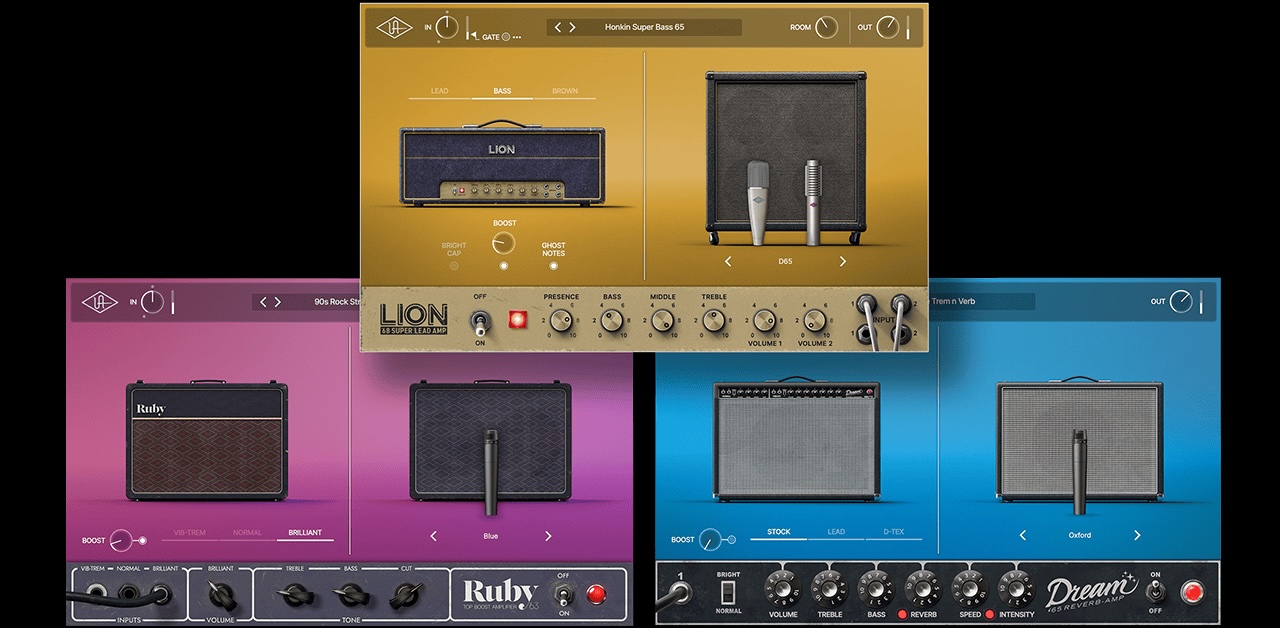Flip the Dream Bright/Normal switch
The width and height of the screenshot is (1280, 628).
(x=729, y=593)
